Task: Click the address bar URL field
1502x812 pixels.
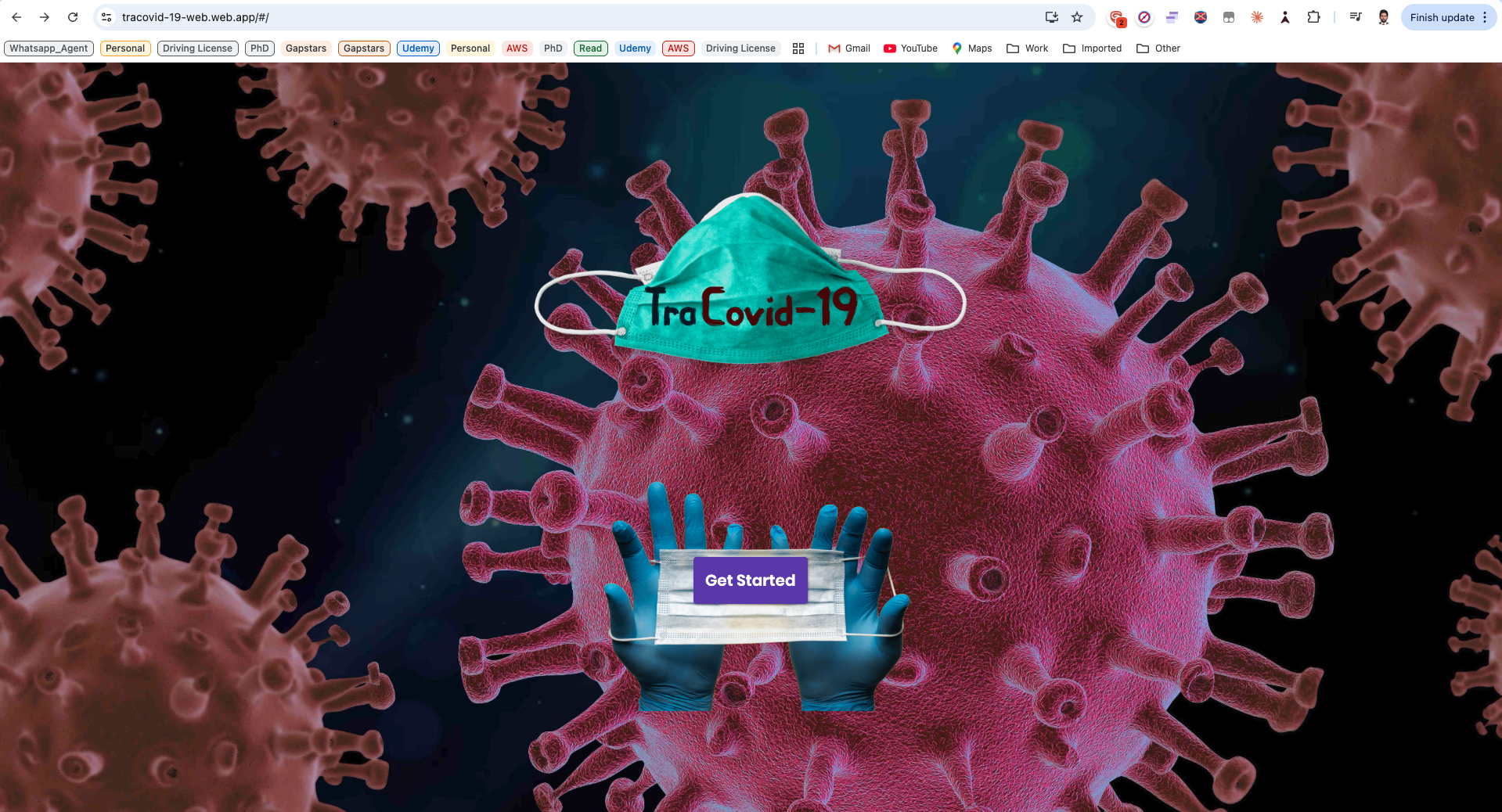Action: tap(579, 17)
